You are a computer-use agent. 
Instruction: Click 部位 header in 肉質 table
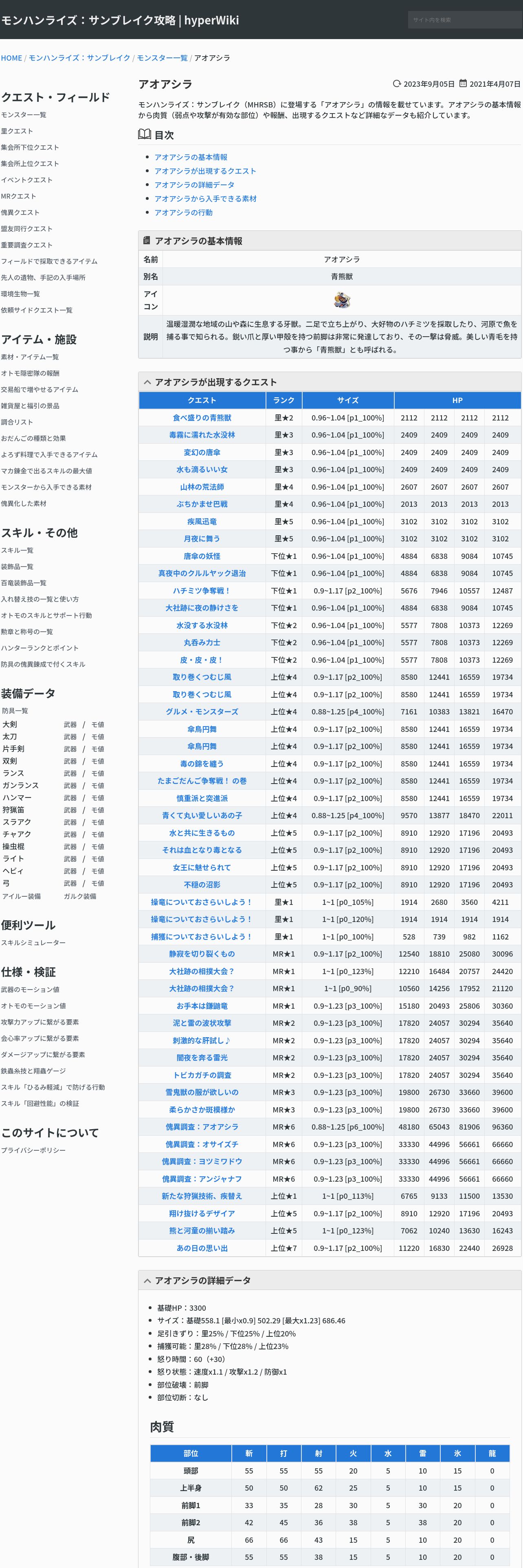click(191, 1453)
